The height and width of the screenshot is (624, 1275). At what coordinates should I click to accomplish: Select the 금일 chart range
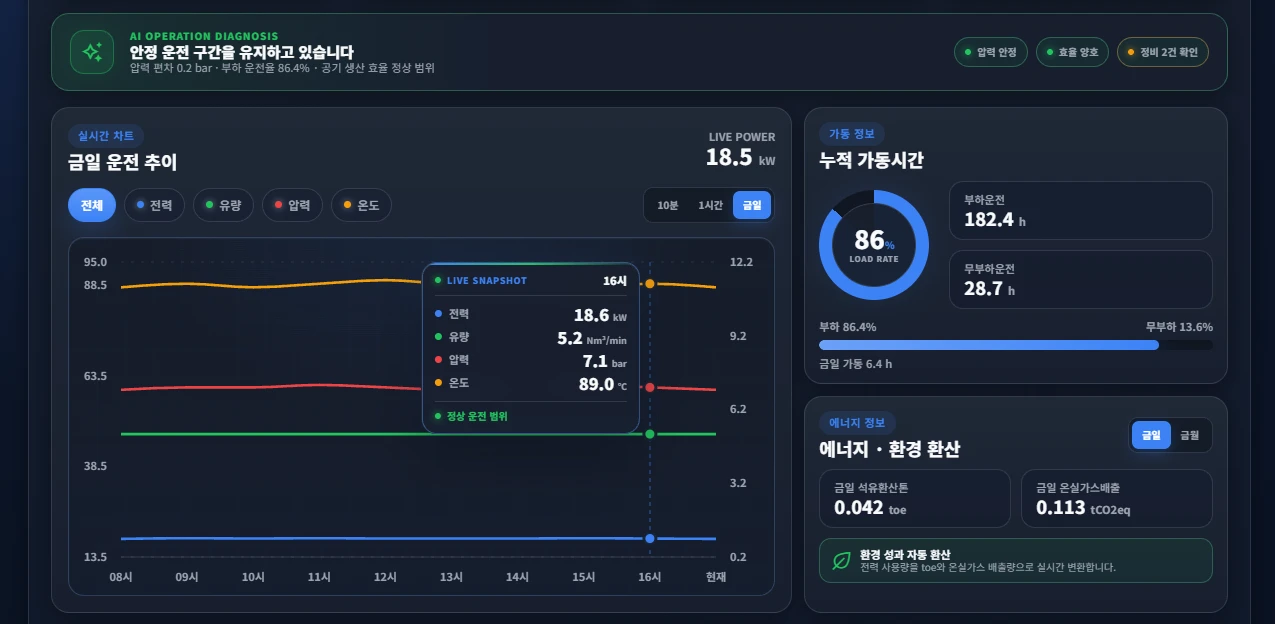(x=752, y=205)
